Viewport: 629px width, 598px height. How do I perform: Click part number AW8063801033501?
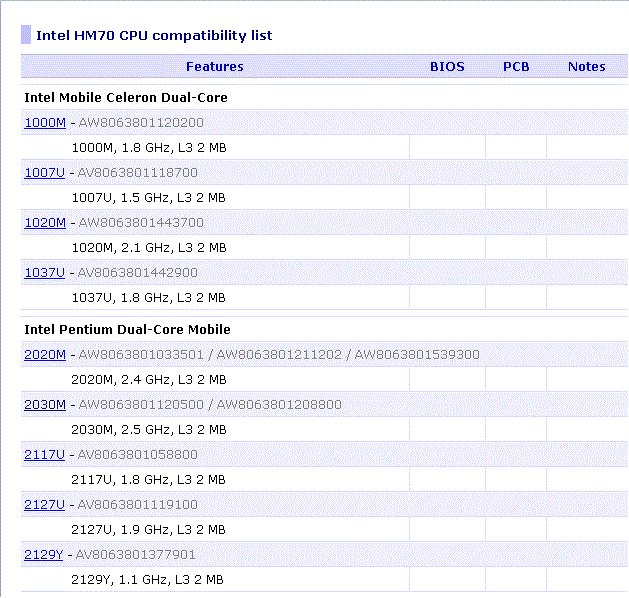coord(141,355)
